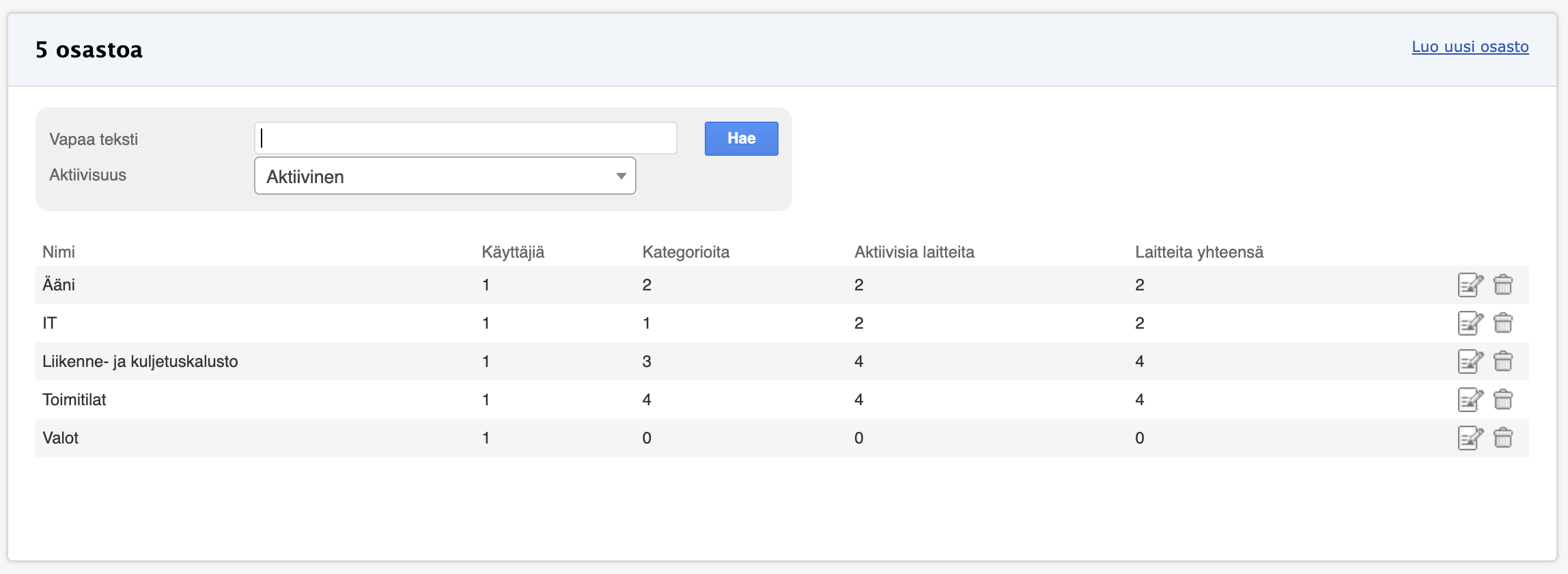Open the Aktiivisuus dropdown
Screen dimensions: 1568x574
point(445,176)
